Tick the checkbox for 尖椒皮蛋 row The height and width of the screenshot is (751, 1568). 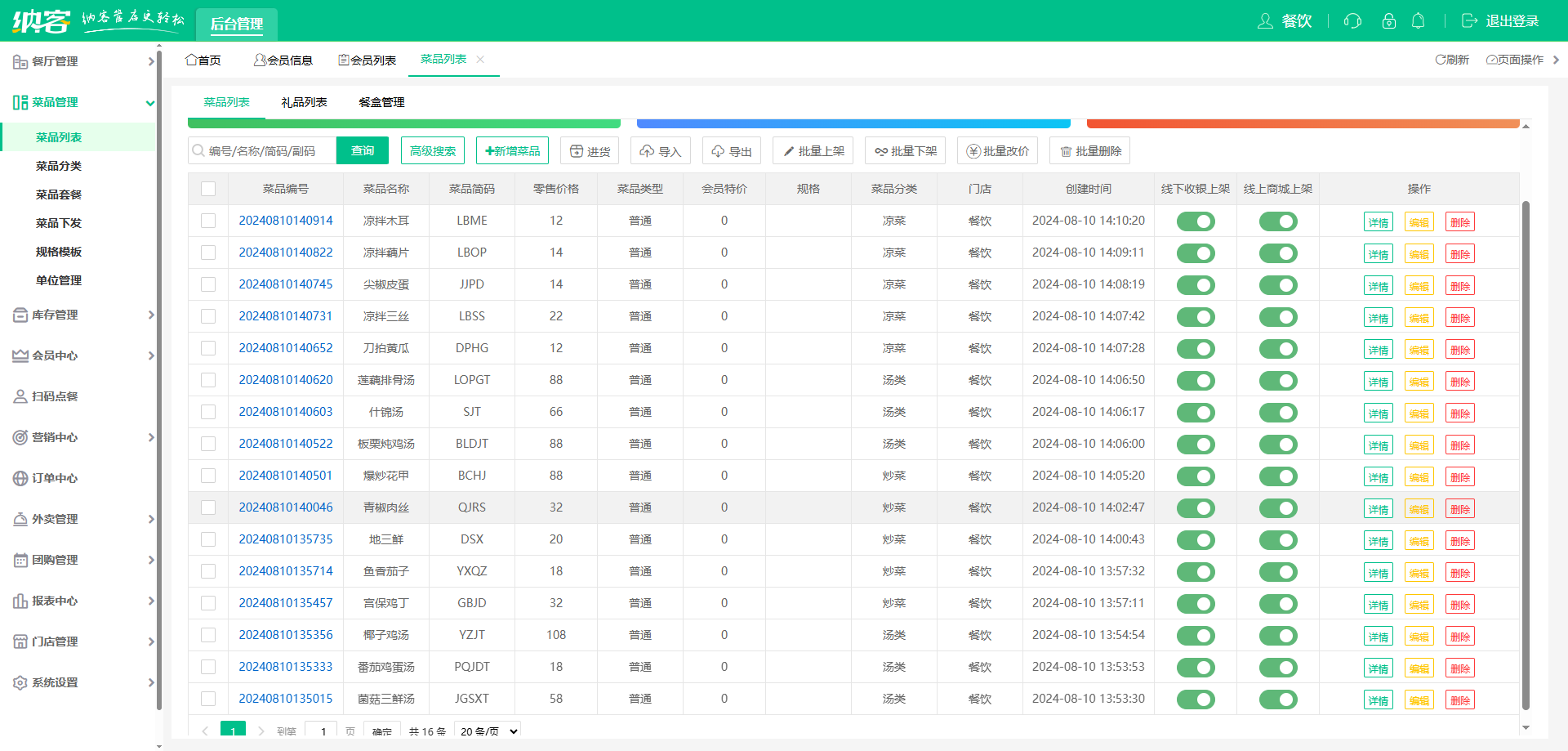pos(208,284)
